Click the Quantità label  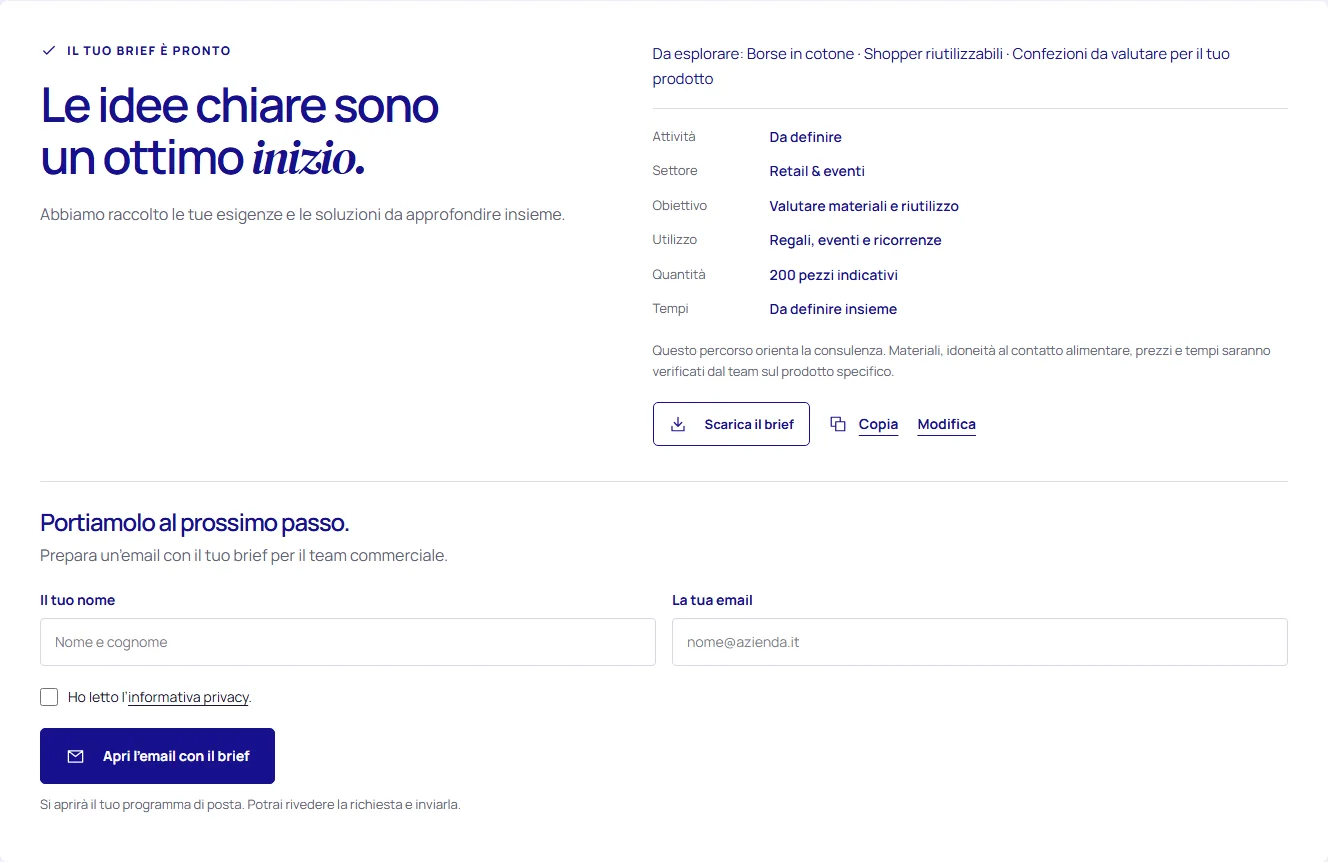click(x=679, y=274)
